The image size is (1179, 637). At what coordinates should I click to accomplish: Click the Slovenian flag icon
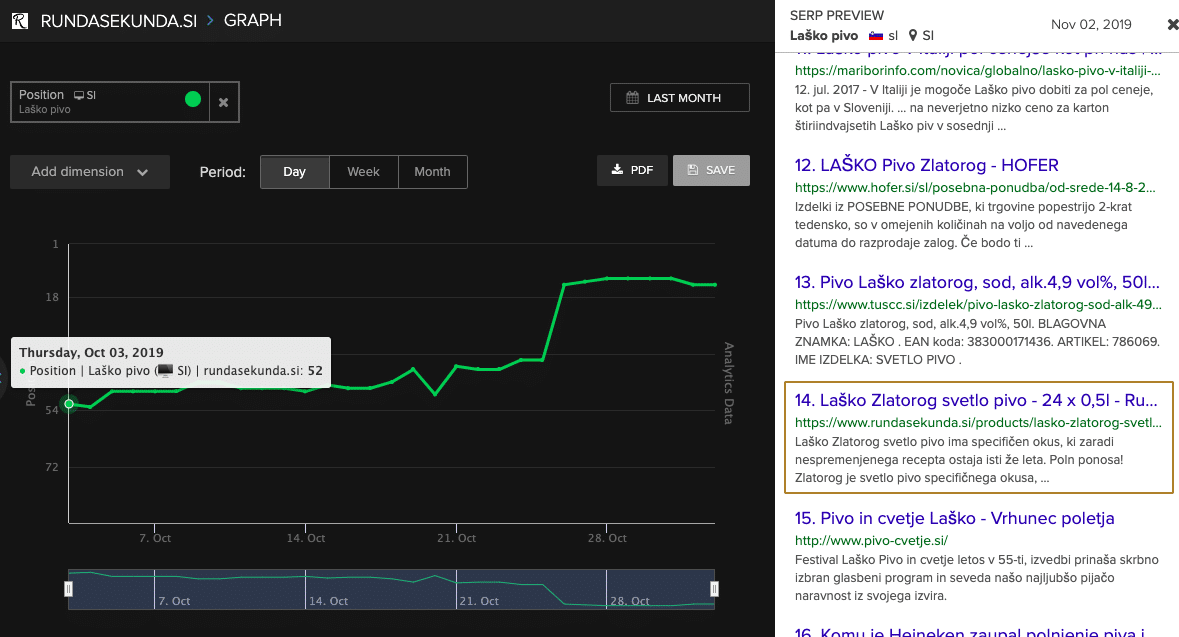tap(876, 35)
